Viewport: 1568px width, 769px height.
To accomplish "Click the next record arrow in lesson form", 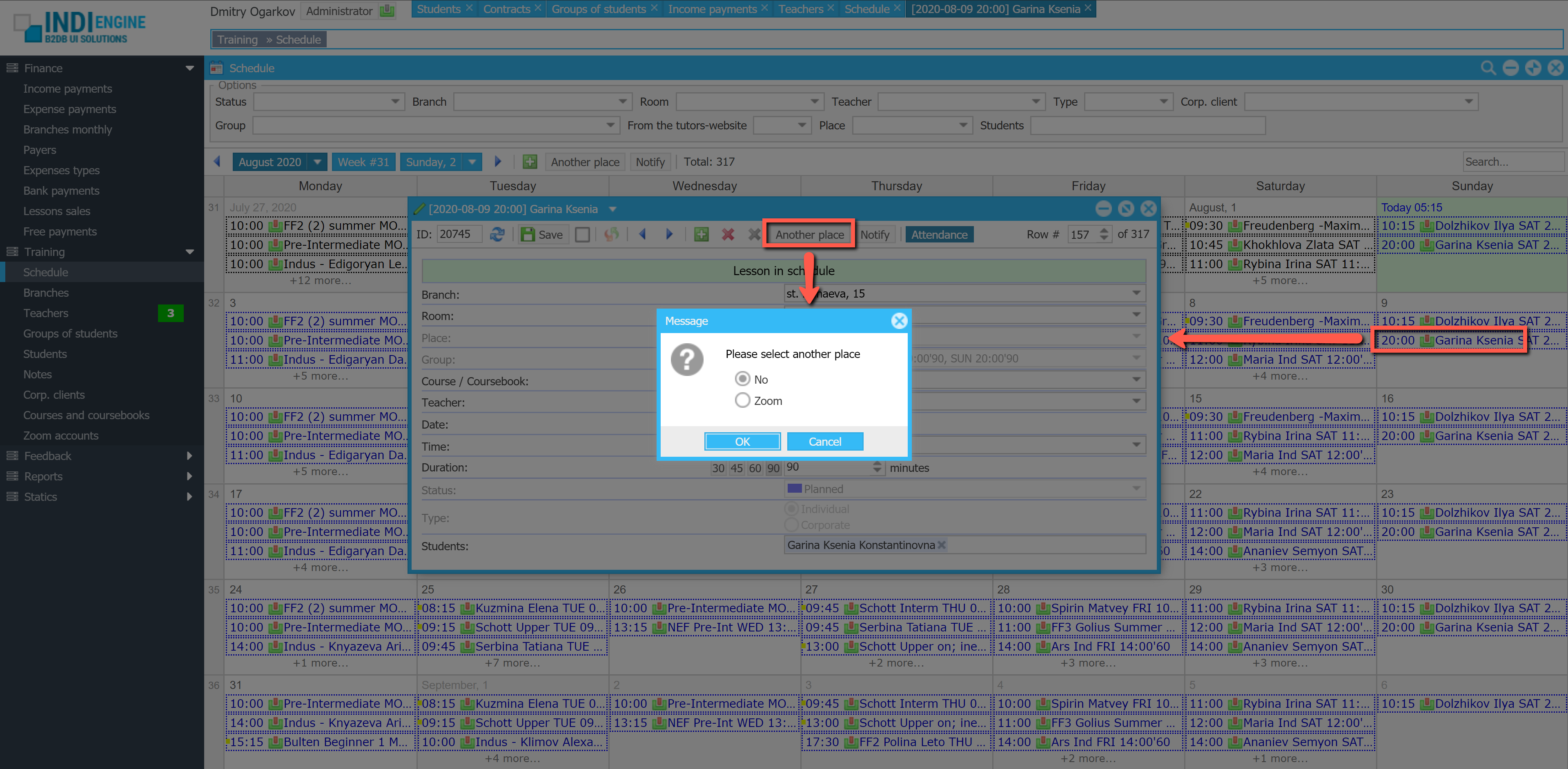I will (669, 234).
